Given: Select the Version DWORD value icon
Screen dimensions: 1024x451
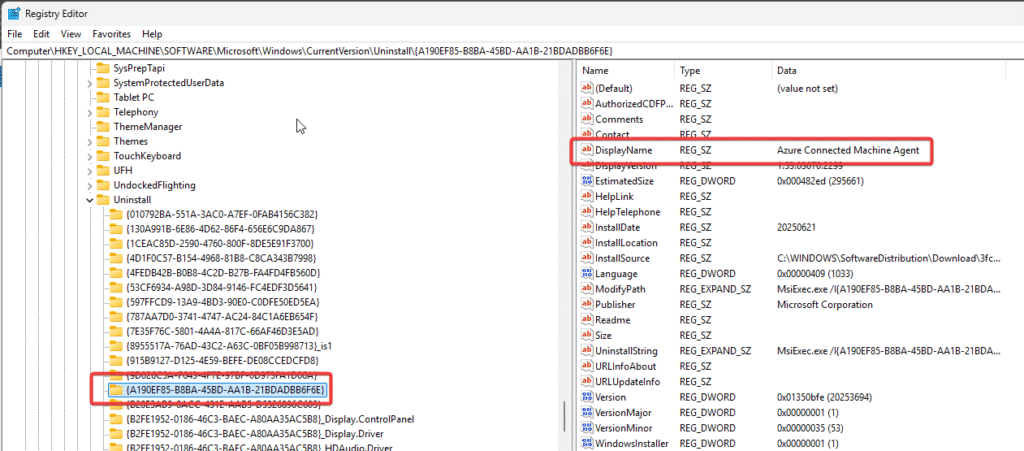Looking at the screenshot, I should (x=586, y=397).
